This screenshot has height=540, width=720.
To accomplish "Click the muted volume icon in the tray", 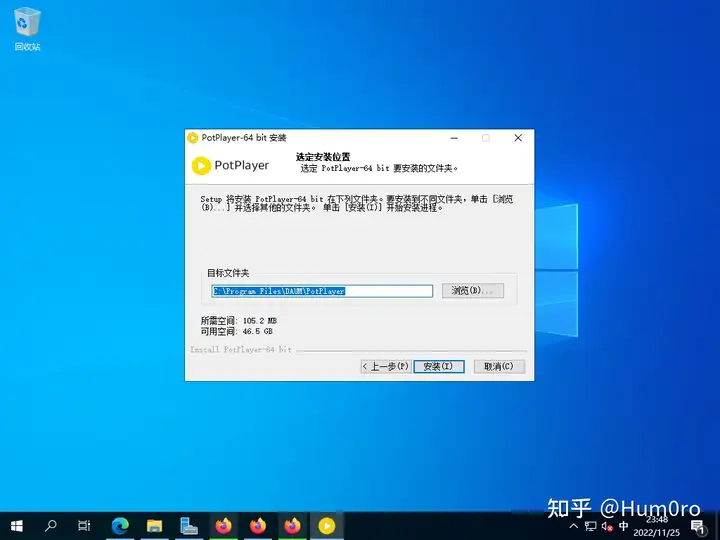I will [x=607, y=526].
